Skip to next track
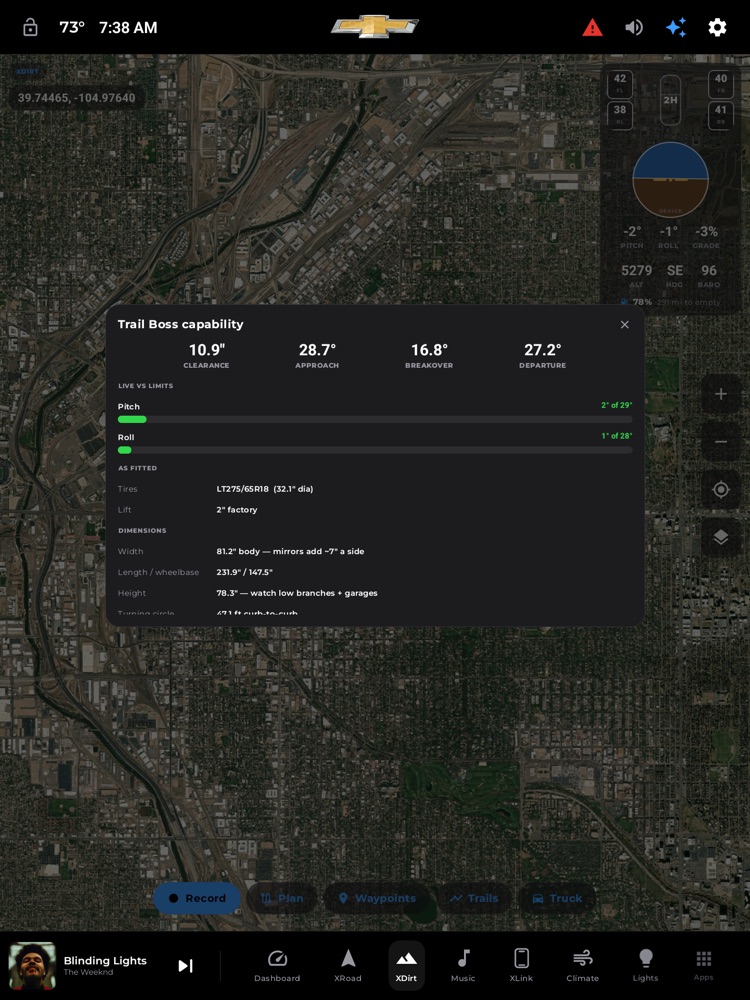Image resolution: width=750 pixels, height=1000 pixels. [x=185, y=966]
